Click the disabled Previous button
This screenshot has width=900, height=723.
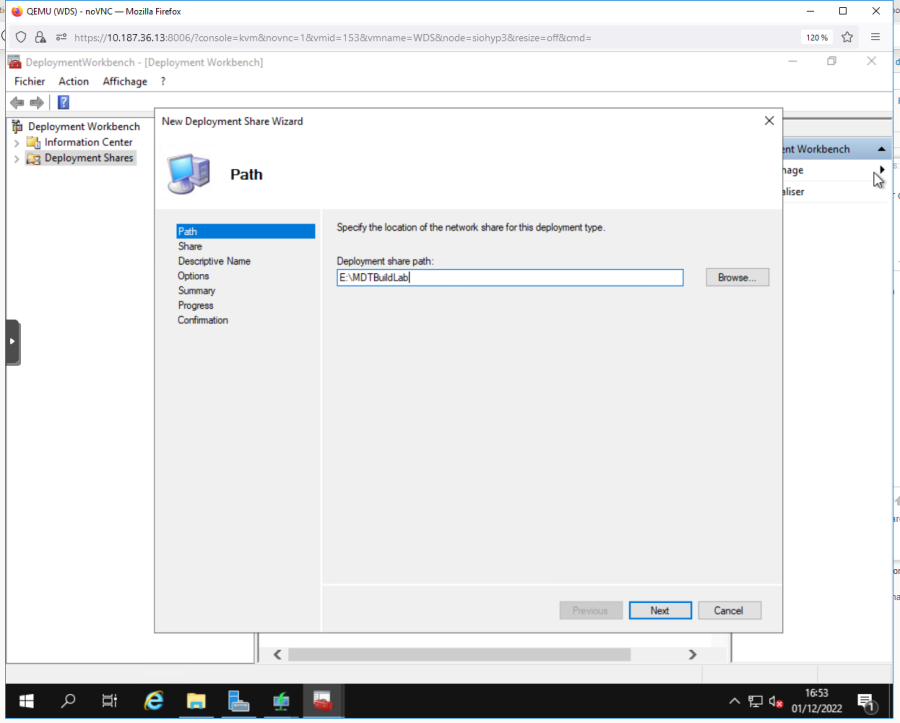[x=591, y=611]
